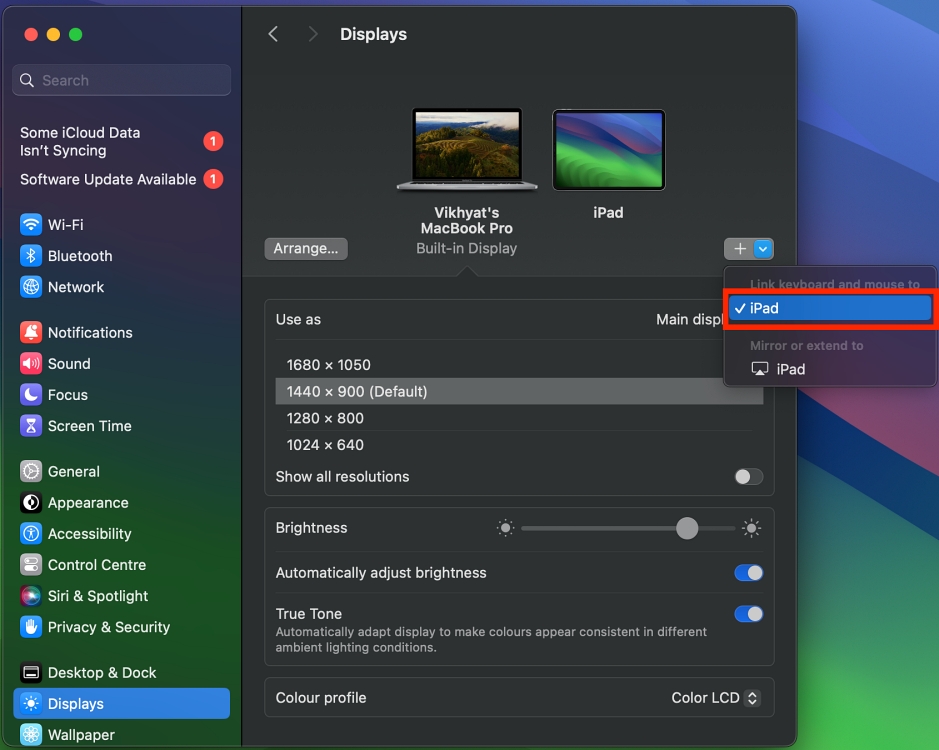Open the add display dropdown arrow

click(763, 249)
